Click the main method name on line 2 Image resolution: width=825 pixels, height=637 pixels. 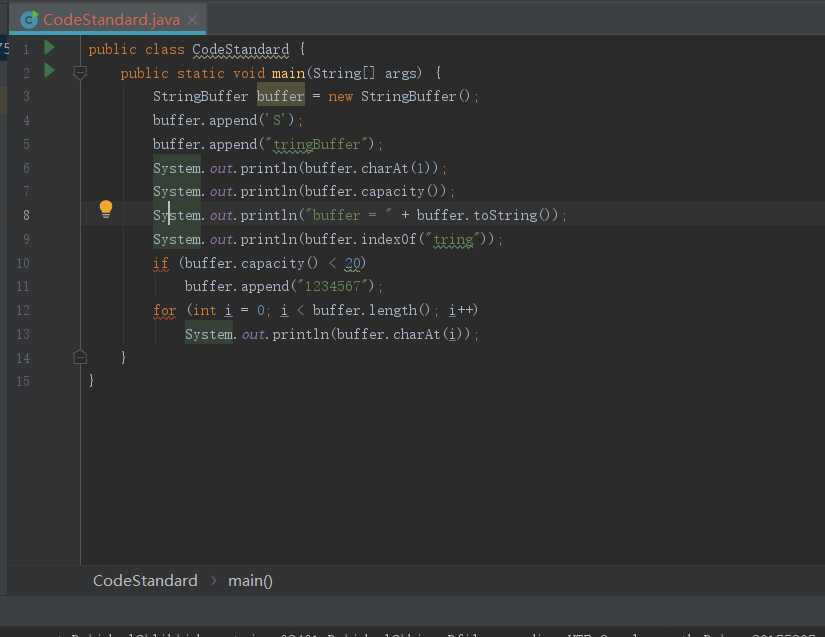coord(288,73)
